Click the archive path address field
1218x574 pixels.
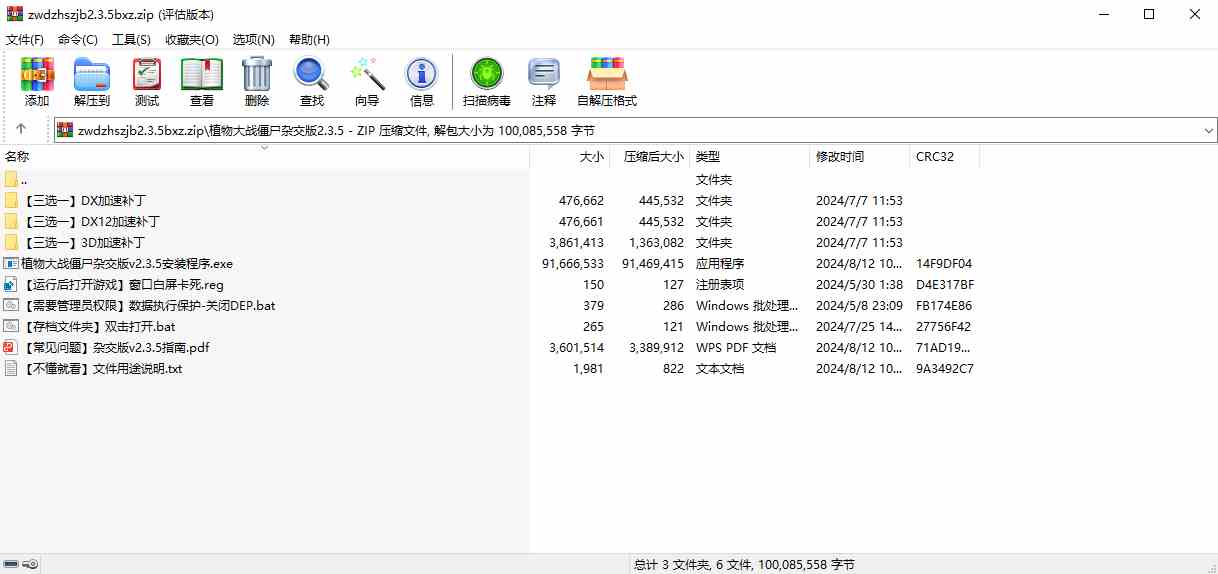(636, 130)
